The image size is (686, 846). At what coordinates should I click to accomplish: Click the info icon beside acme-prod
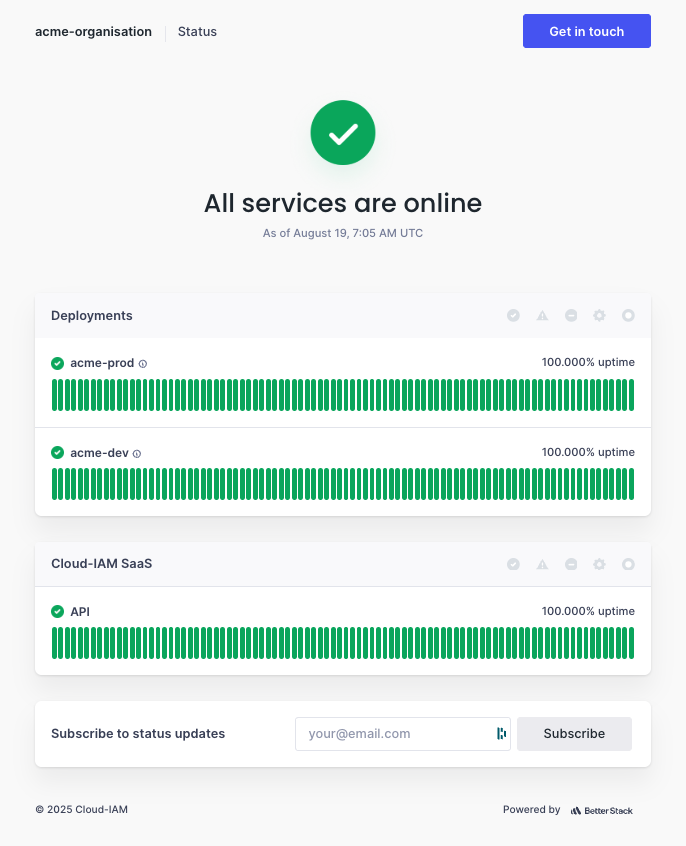(143, 364)
